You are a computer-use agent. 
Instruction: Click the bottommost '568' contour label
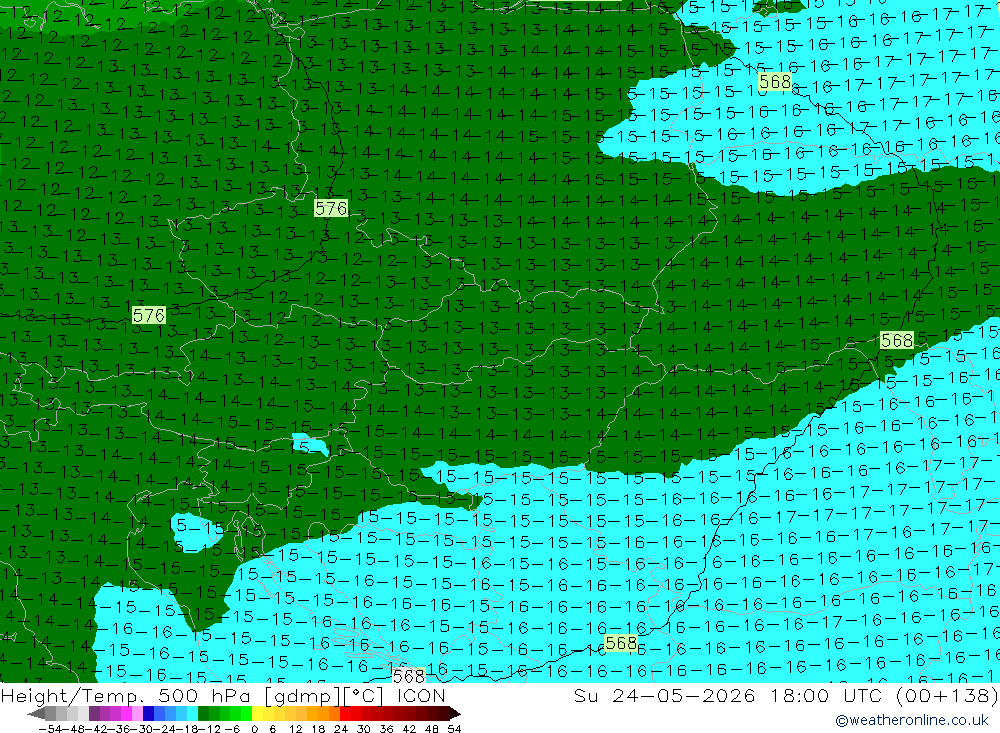pos(409,676)
